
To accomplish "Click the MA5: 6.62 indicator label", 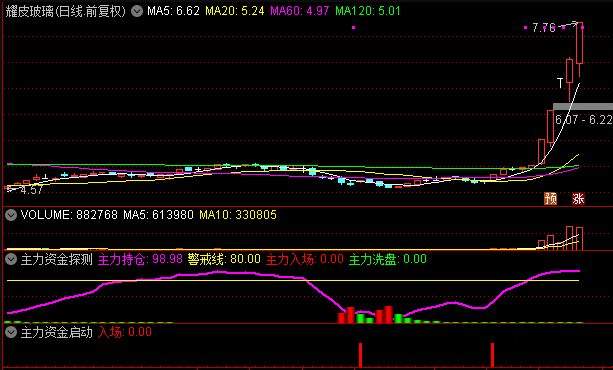I will 173,11.
